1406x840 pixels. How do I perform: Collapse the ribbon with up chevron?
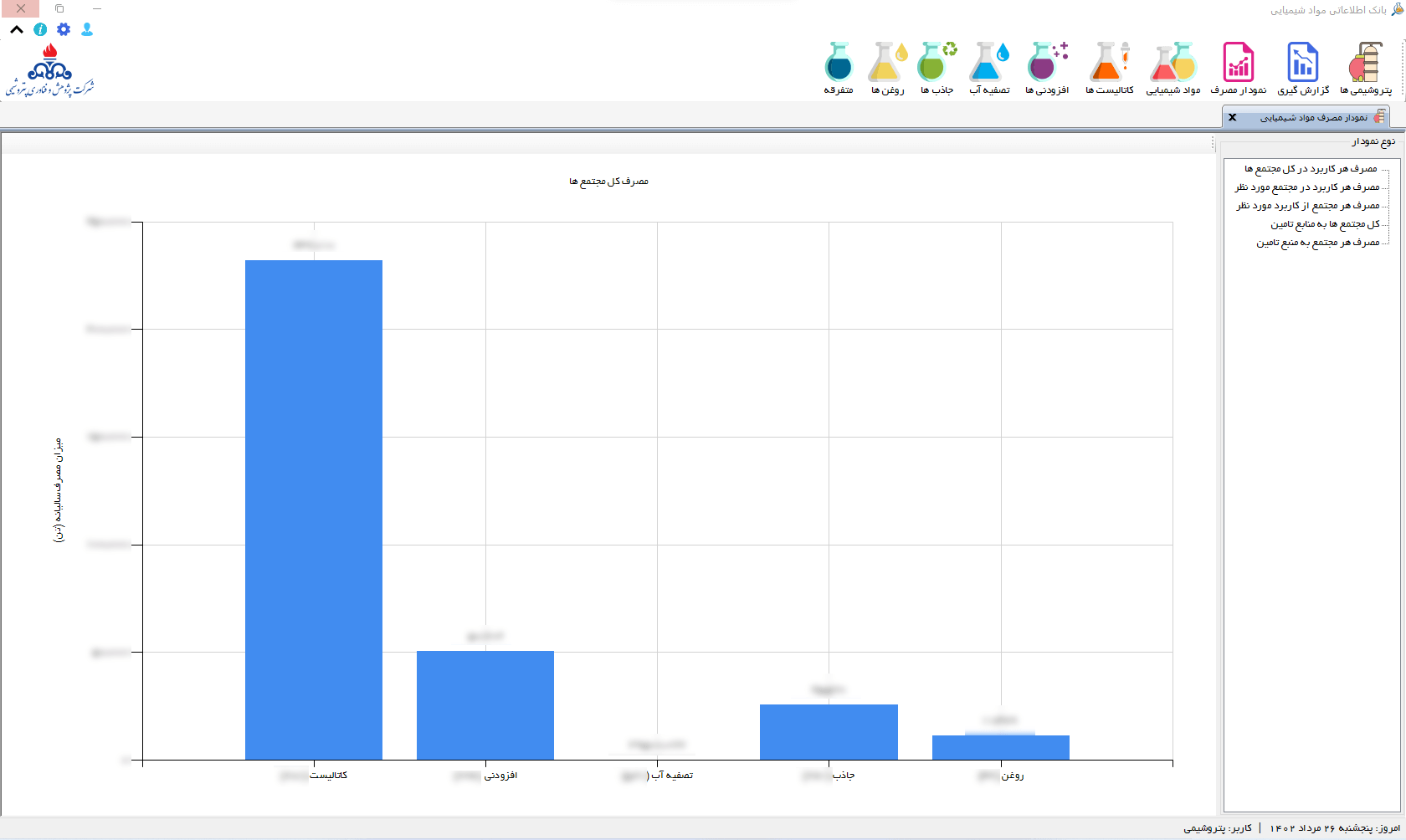pos(17,29)
